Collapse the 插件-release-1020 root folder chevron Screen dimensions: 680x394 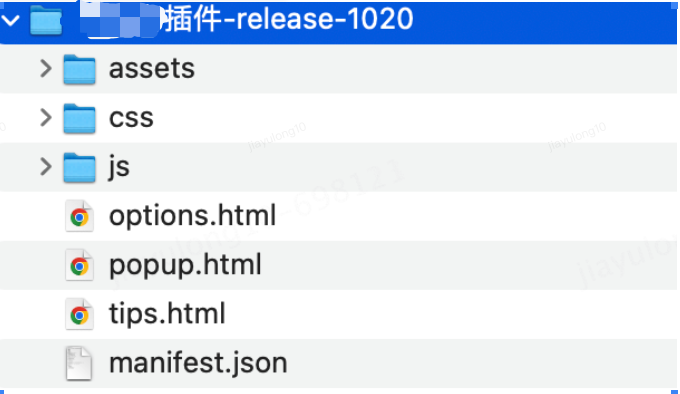(10, 20)
